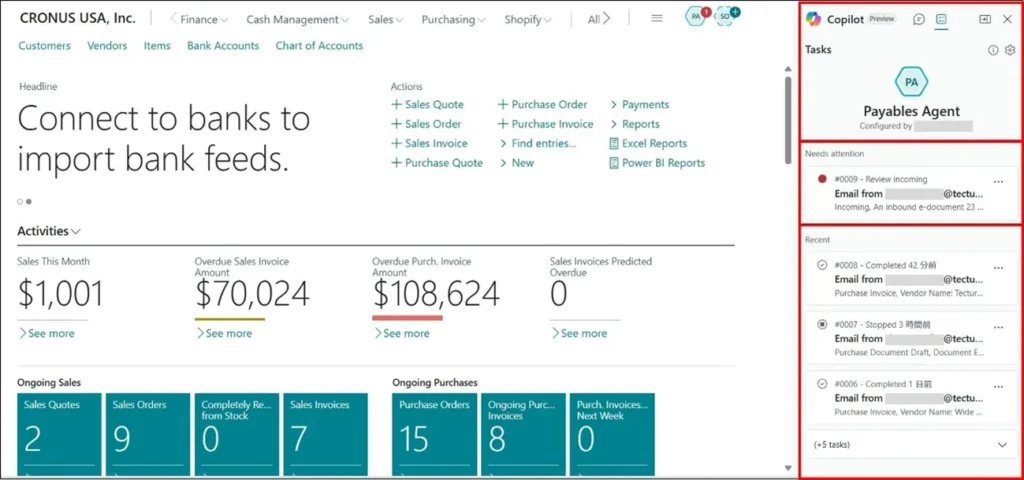Viewport: 1024px width, 480px height.
Task: Open the Copilot chat icon
Action: click(x=919, y=19)
